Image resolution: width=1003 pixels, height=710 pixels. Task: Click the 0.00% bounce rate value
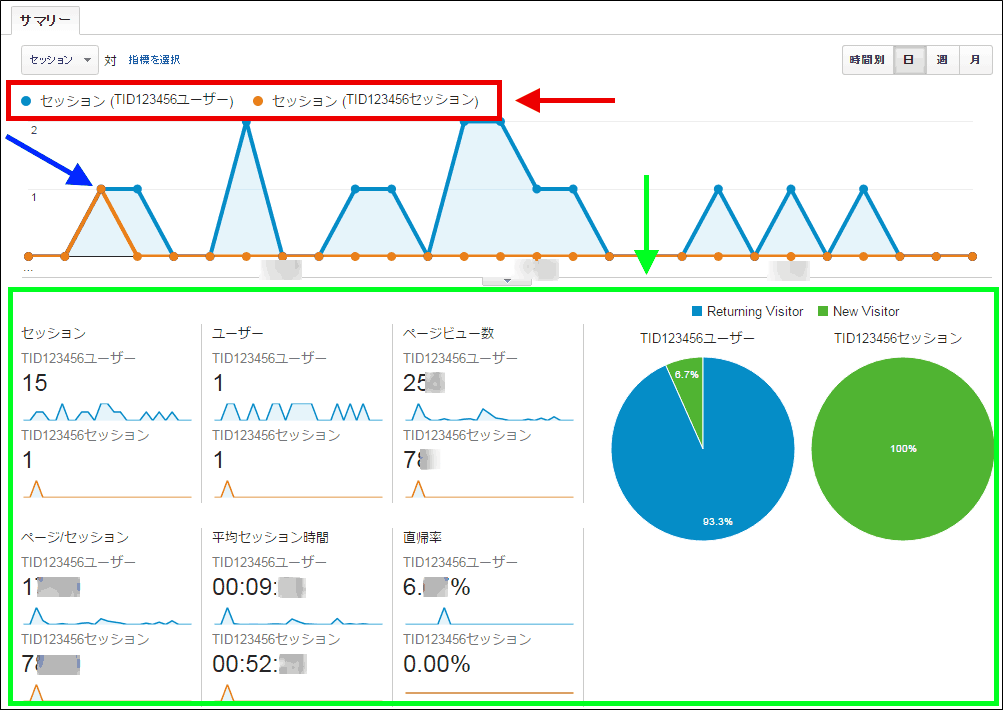(x=437, y=665)
